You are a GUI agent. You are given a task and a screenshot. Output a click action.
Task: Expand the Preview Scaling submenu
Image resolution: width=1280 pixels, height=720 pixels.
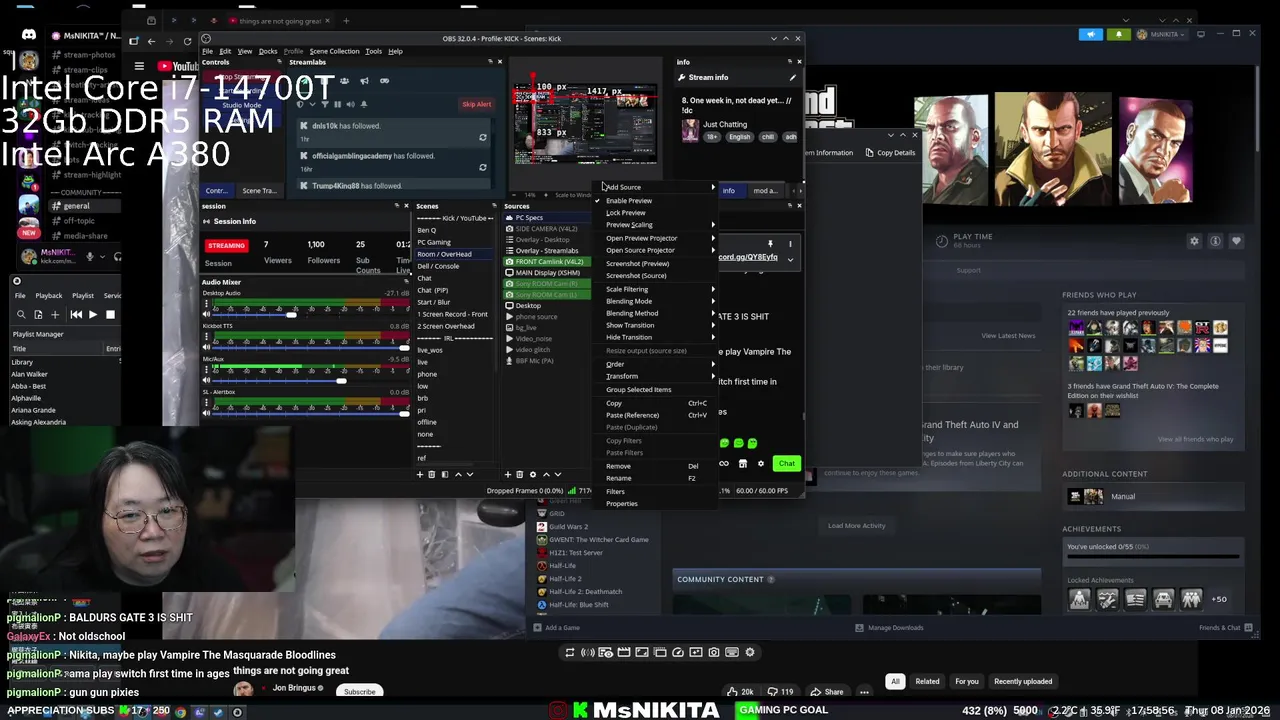(656, 225)
